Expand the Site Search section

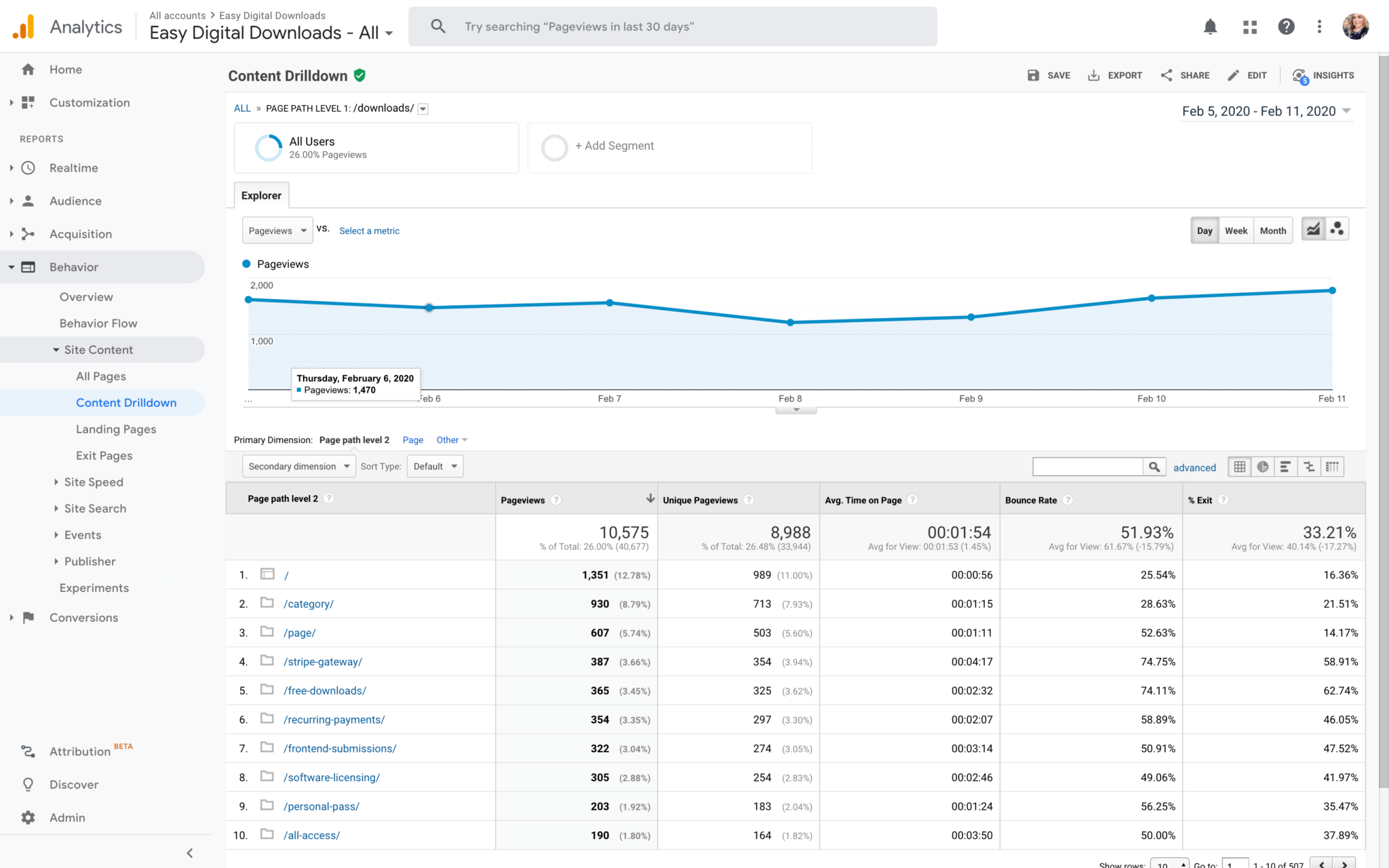tap(56, 509)
